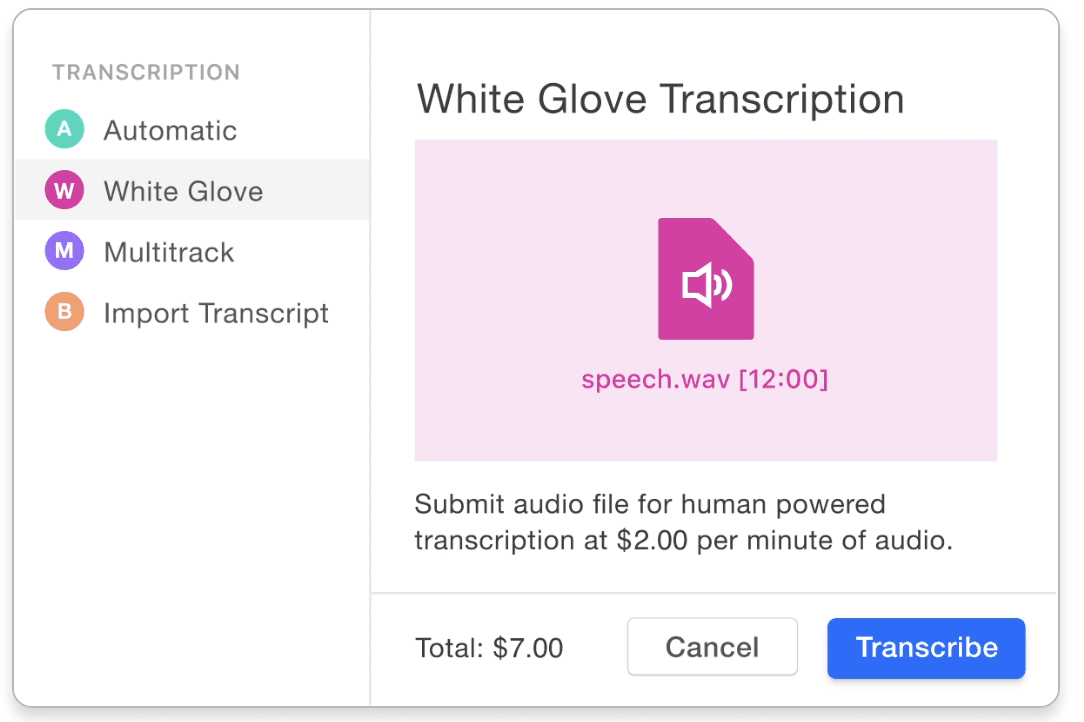Image resolution: width=1084 pixels, height=722 pixels.
Task: Click the purple M Multitrack icon
Action: 64,250
